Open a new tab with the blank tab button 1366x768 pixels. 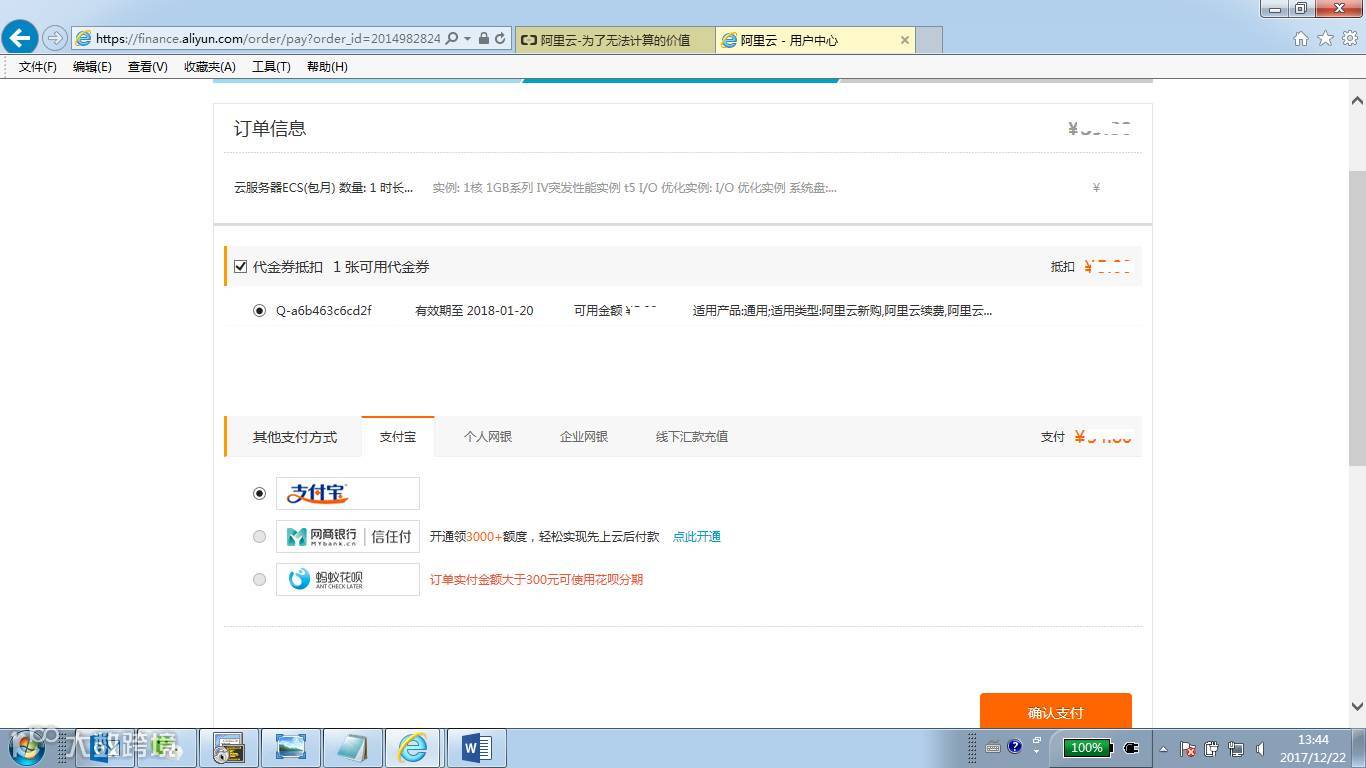tap(929, 40)
